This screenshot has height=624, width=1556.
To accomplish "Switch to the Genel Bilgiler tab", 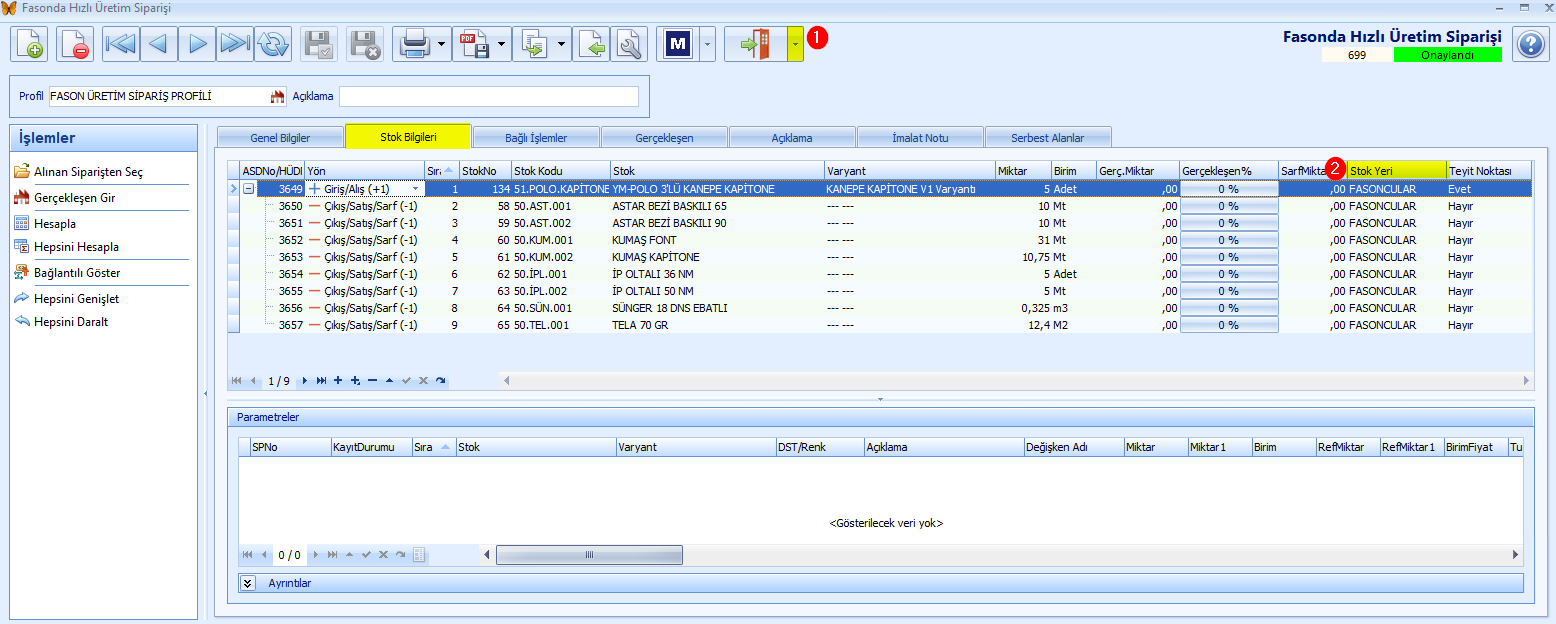I will [280, 138].
